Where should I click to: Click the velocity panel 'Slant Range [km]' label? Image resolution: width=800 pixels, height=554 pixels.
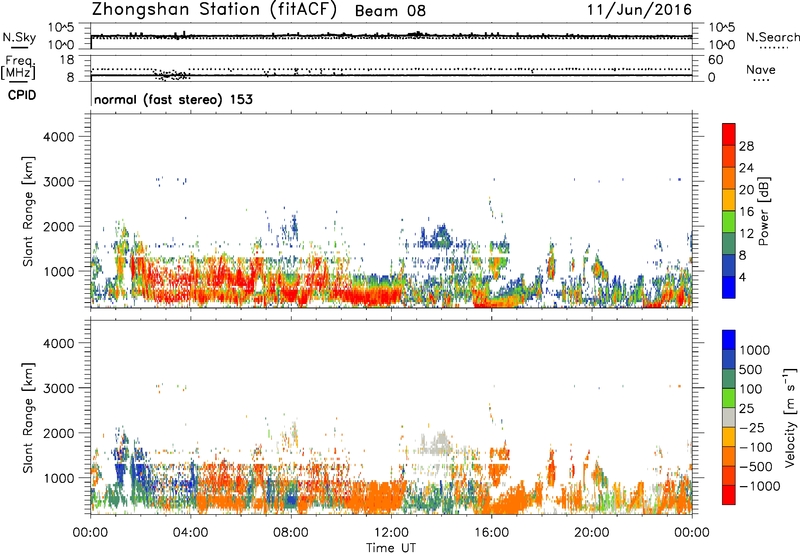28,418
